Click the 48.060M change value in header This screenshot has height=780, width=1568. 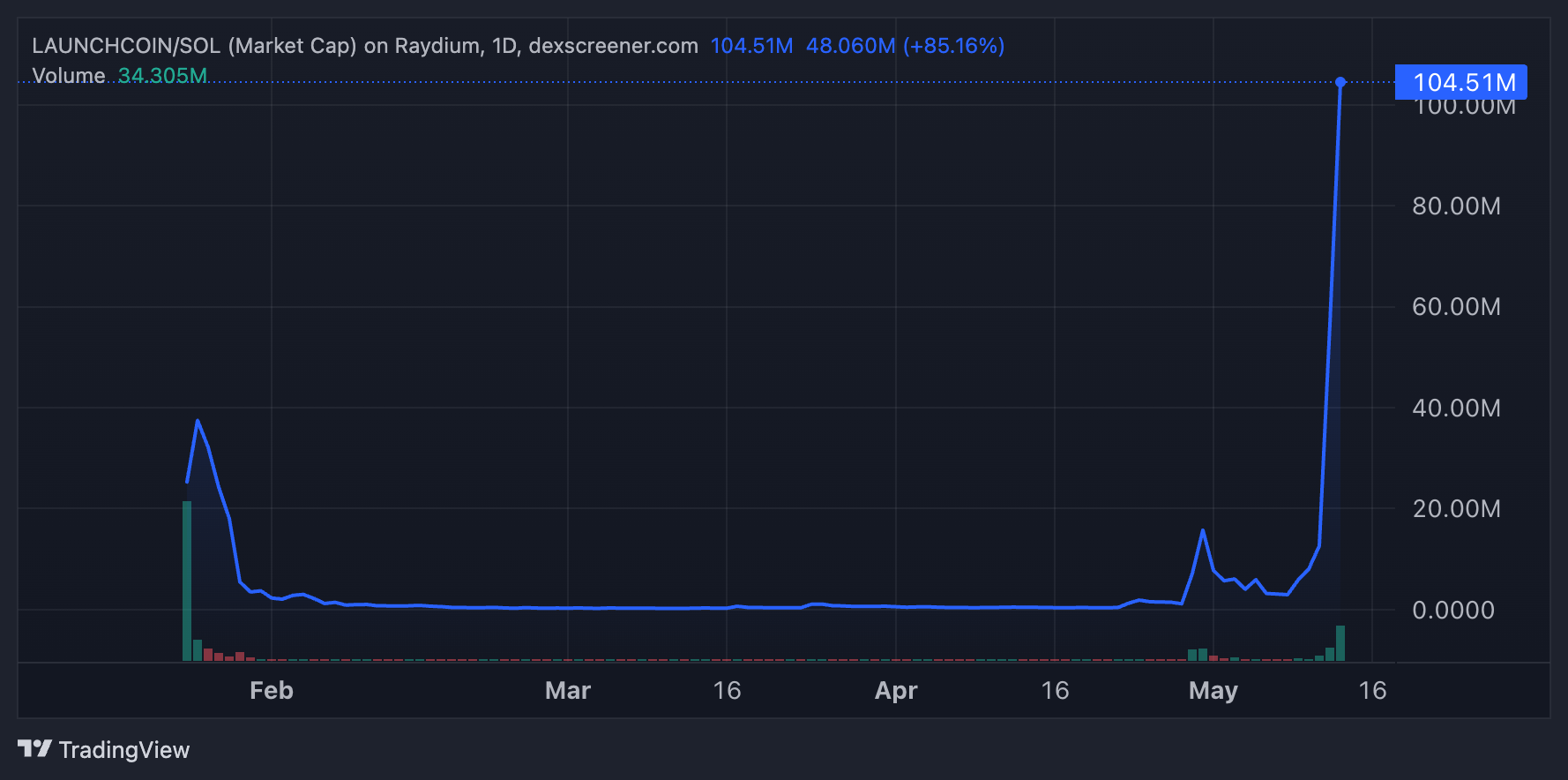(x=850, y=46)
